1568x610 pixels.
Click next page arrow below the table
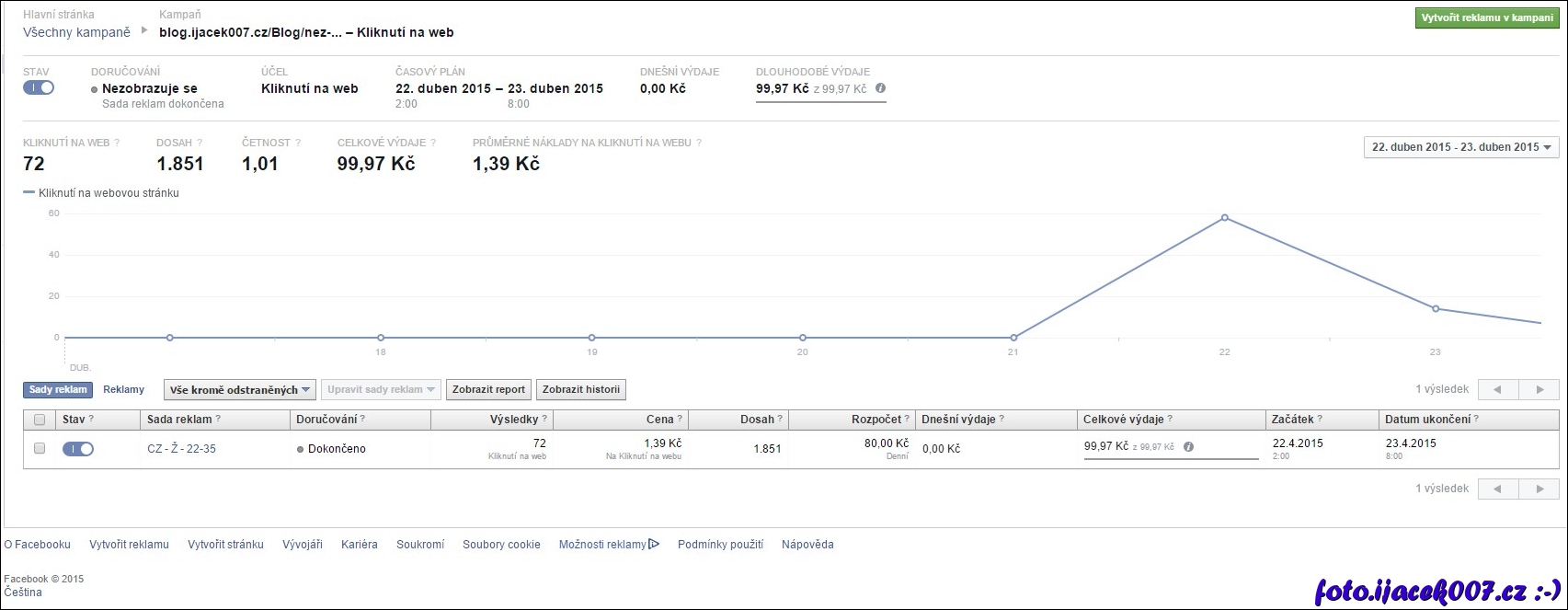tap(1539, 489)
